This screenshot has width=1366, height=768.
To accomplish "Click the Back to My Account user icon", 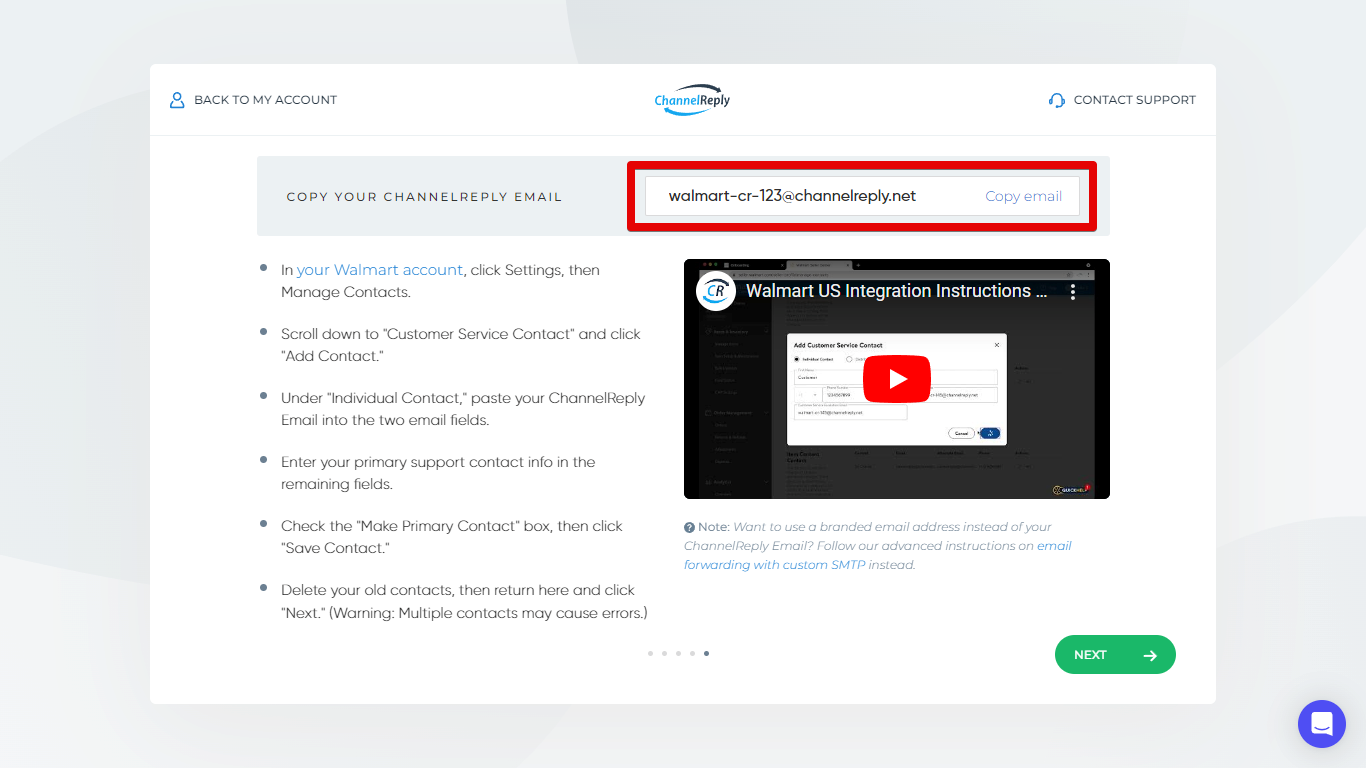I will pyautogui.click(x=177, y=100).
